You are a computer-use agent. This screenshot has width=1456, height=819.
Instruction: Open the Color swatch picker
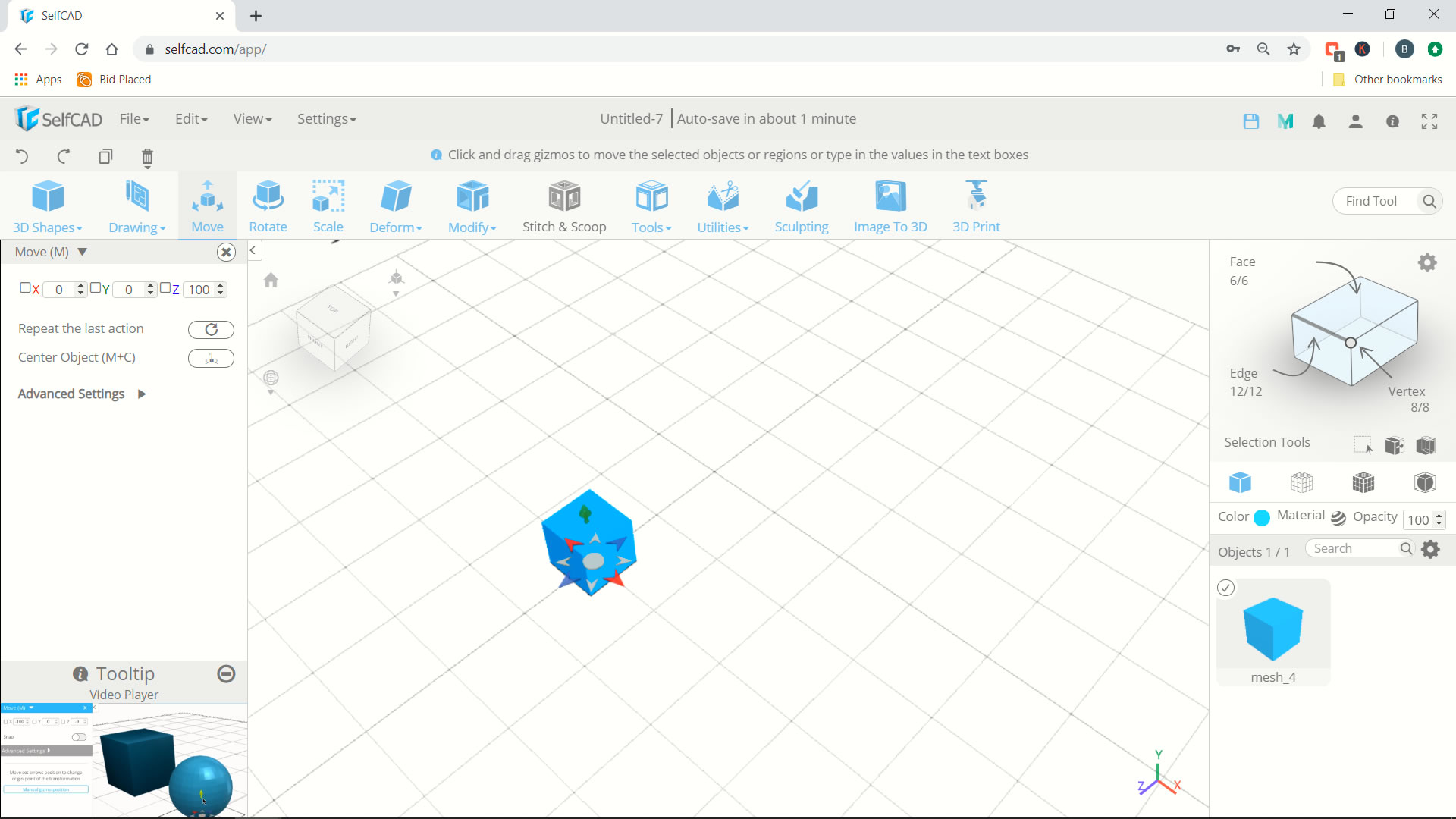pyautogui.click(x=1262, y=517)
